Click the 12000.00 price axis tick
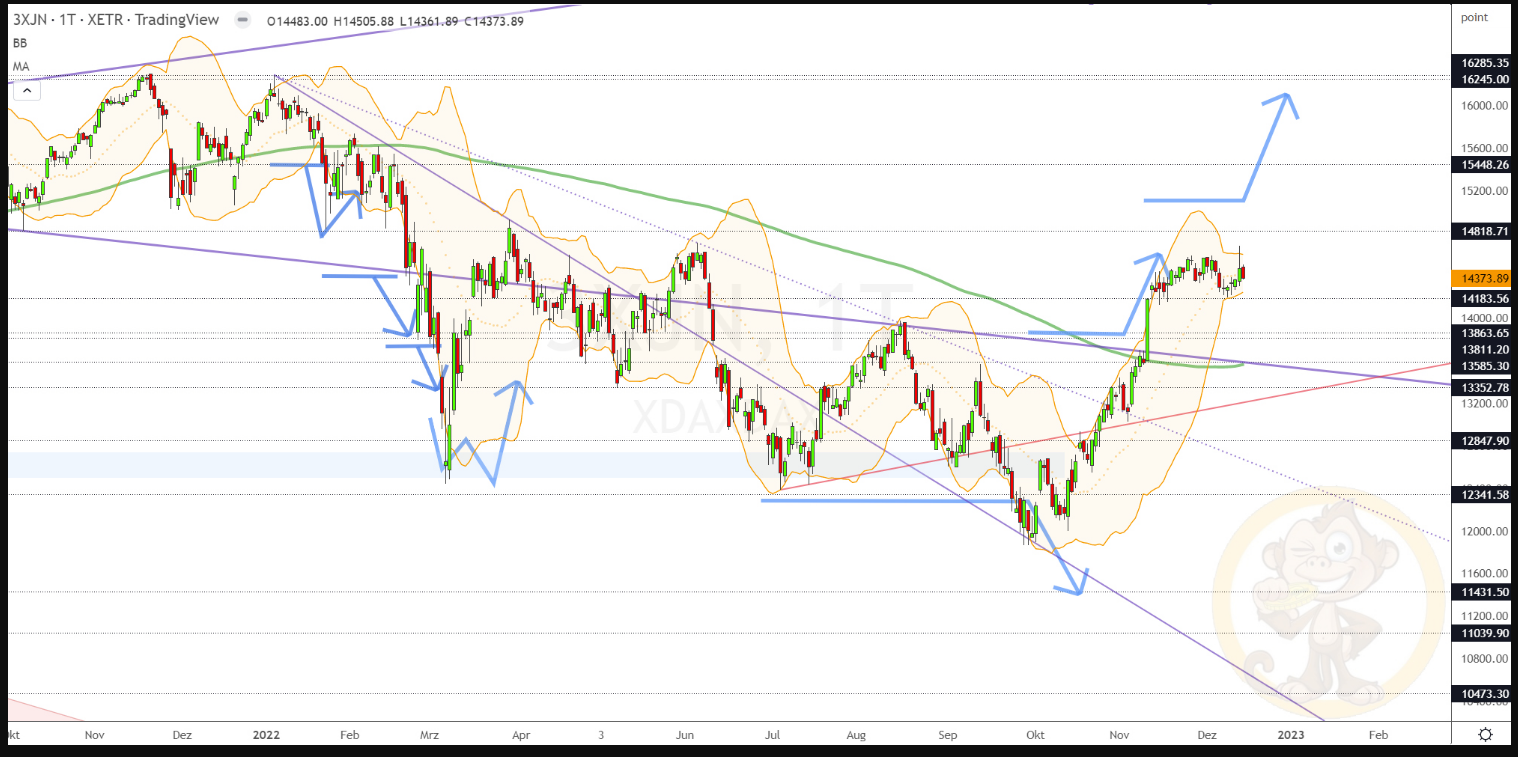1518x757 pixels. 1484,531
